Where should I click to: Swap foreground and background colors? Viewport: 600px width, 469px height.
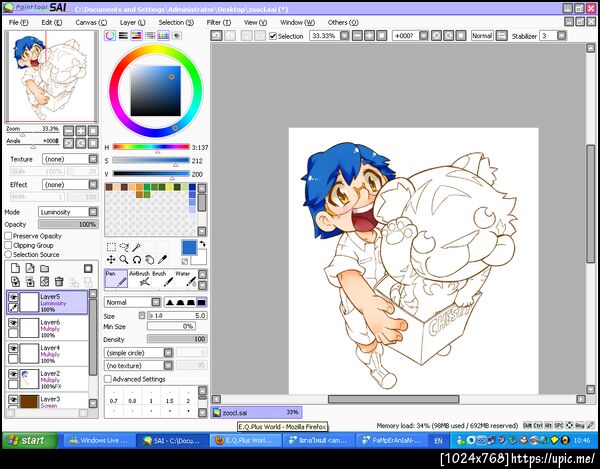tap(202, 244)
